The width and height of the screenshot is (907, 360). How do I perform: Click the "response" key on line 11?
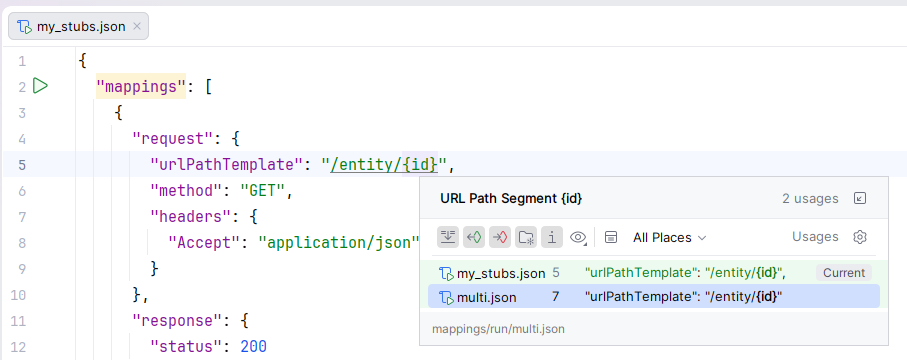click(177, 321)
